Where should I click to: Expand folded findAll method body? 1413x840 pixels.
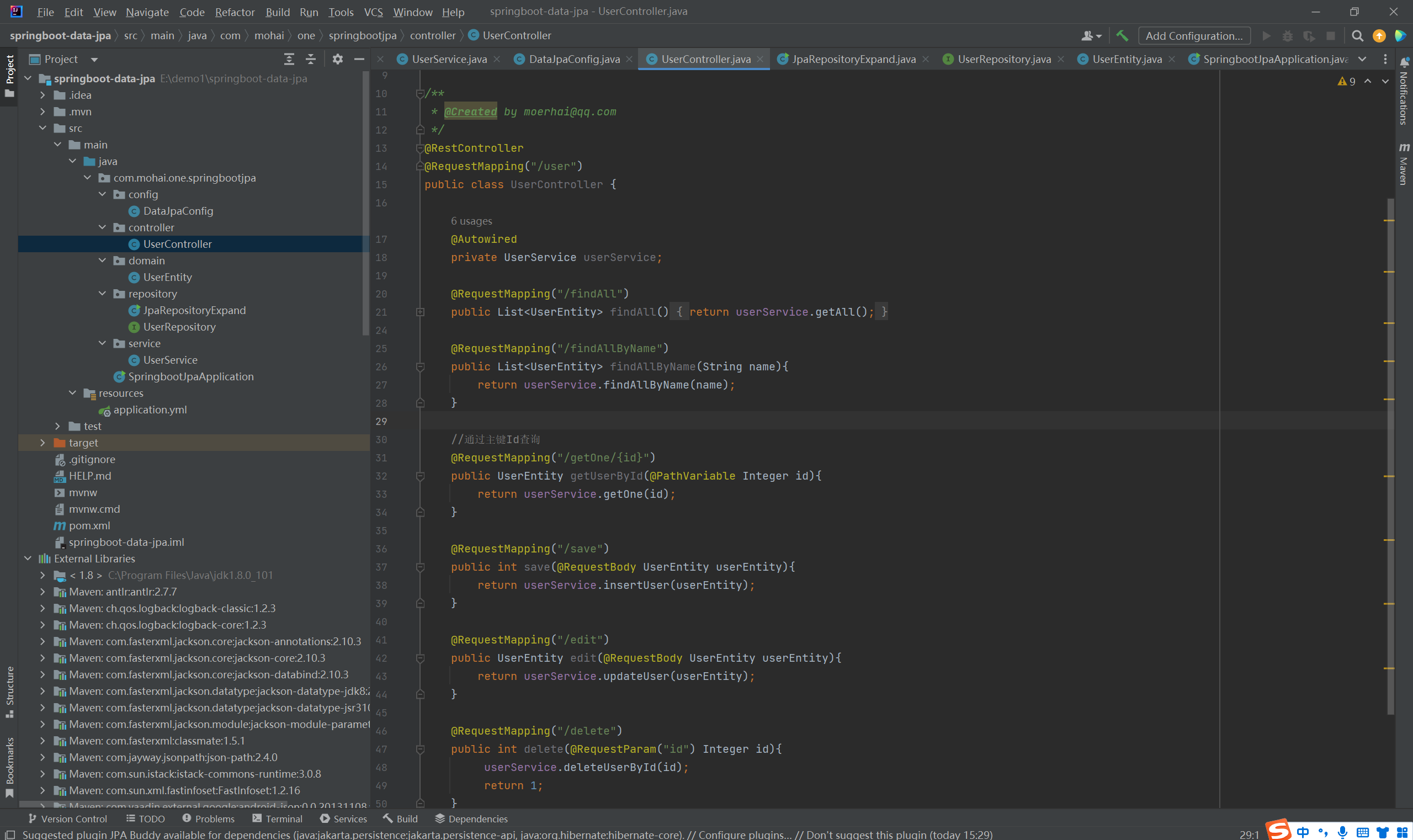420,312
